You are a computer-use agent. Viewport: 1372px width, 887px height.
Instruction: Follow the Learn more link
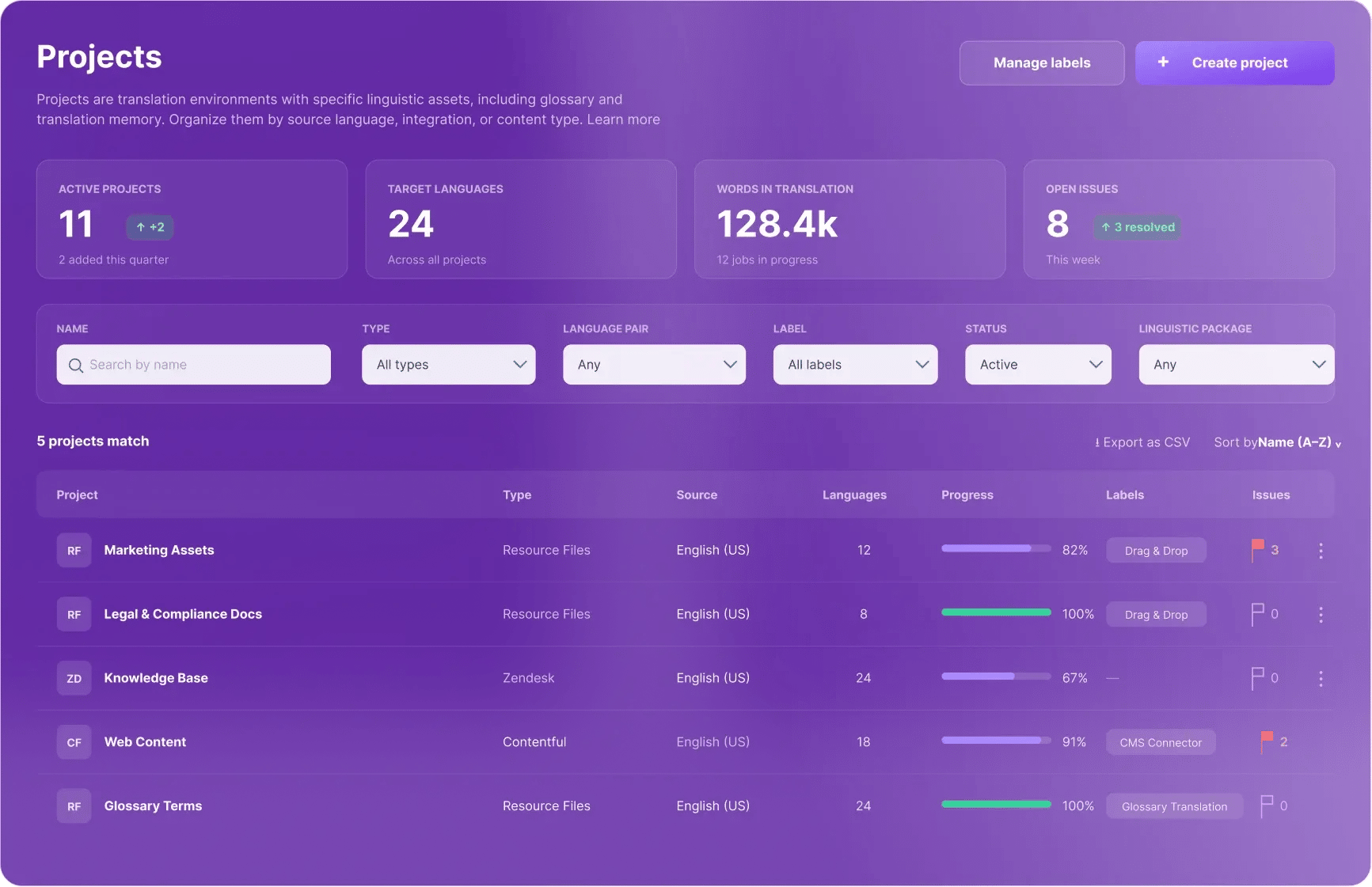tap(623, 119)
